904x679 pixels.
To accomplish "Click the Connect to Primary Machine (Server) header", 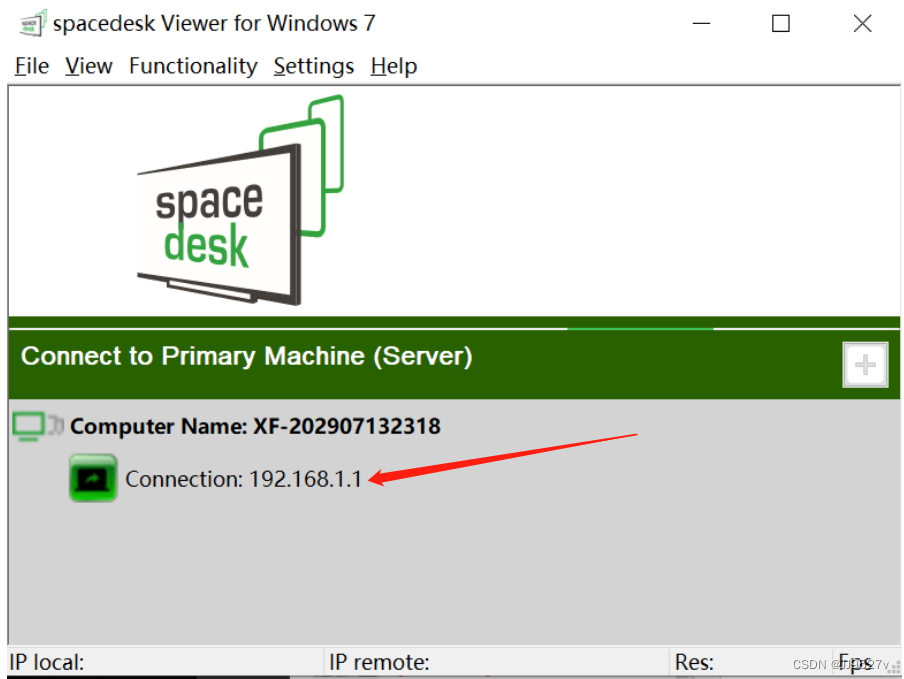I will point(247,356).
